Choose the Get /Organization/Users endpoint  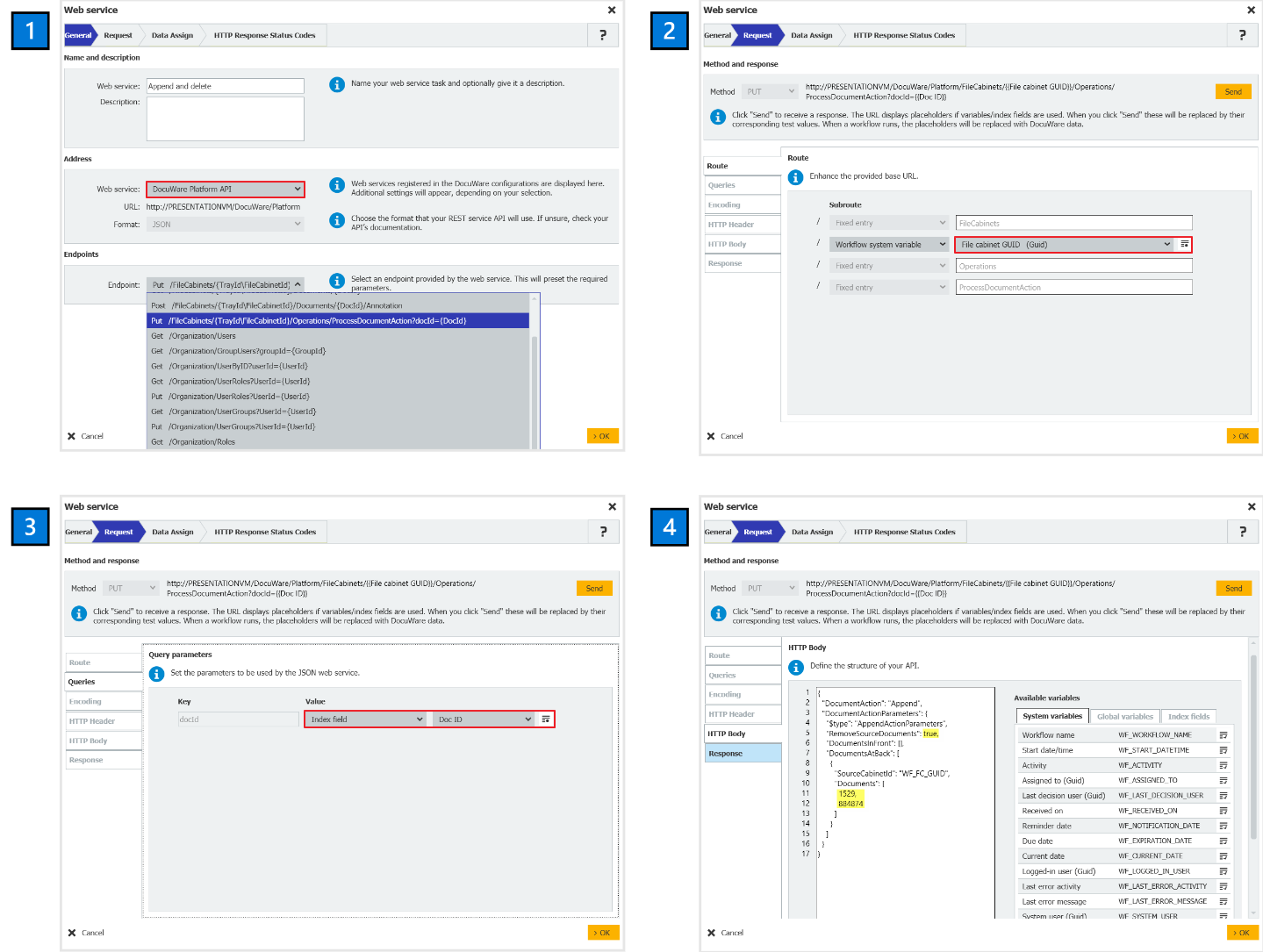[x=338, y=336]
